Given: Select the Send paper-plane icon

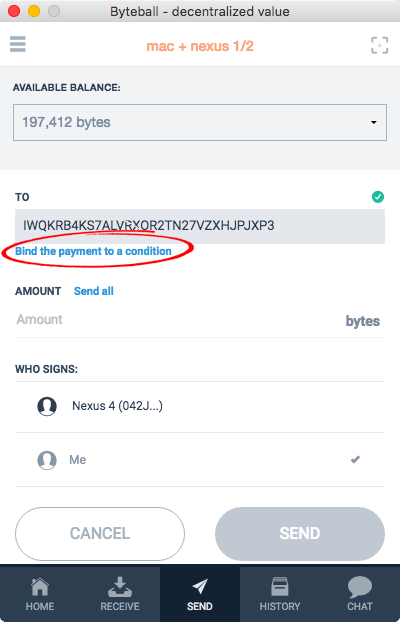Looking at the screenshot, I should pos(200,587).
